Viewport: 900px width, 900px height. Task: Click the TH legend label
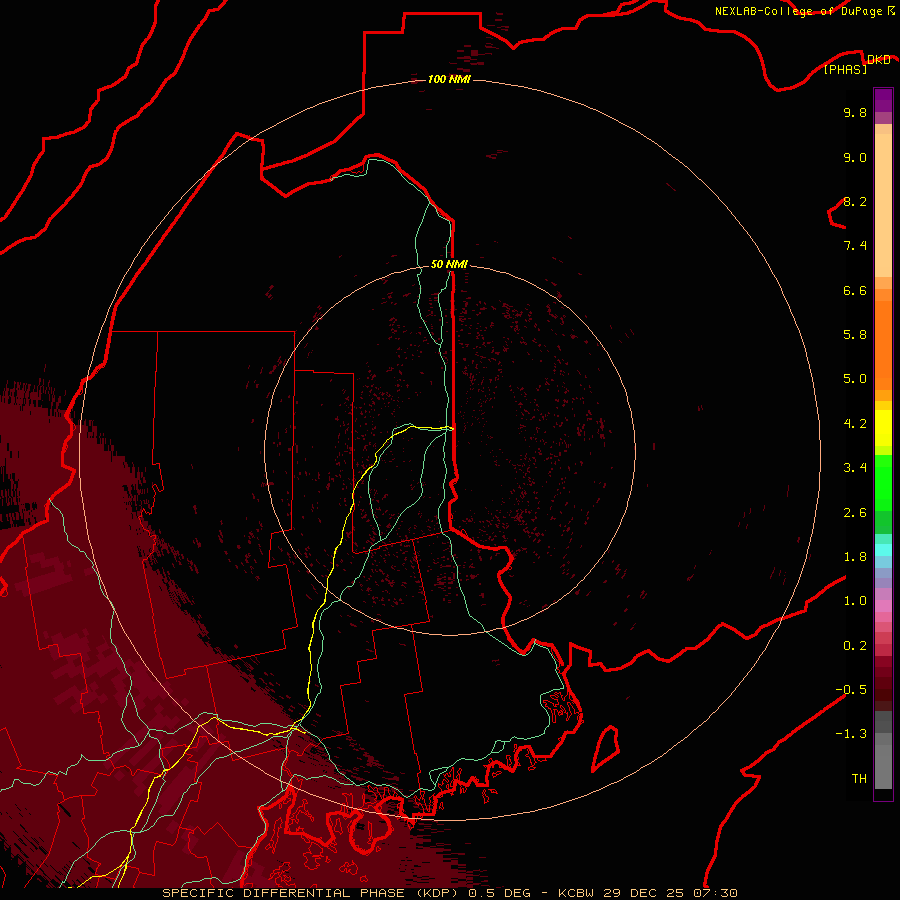(x=859, y=778)
